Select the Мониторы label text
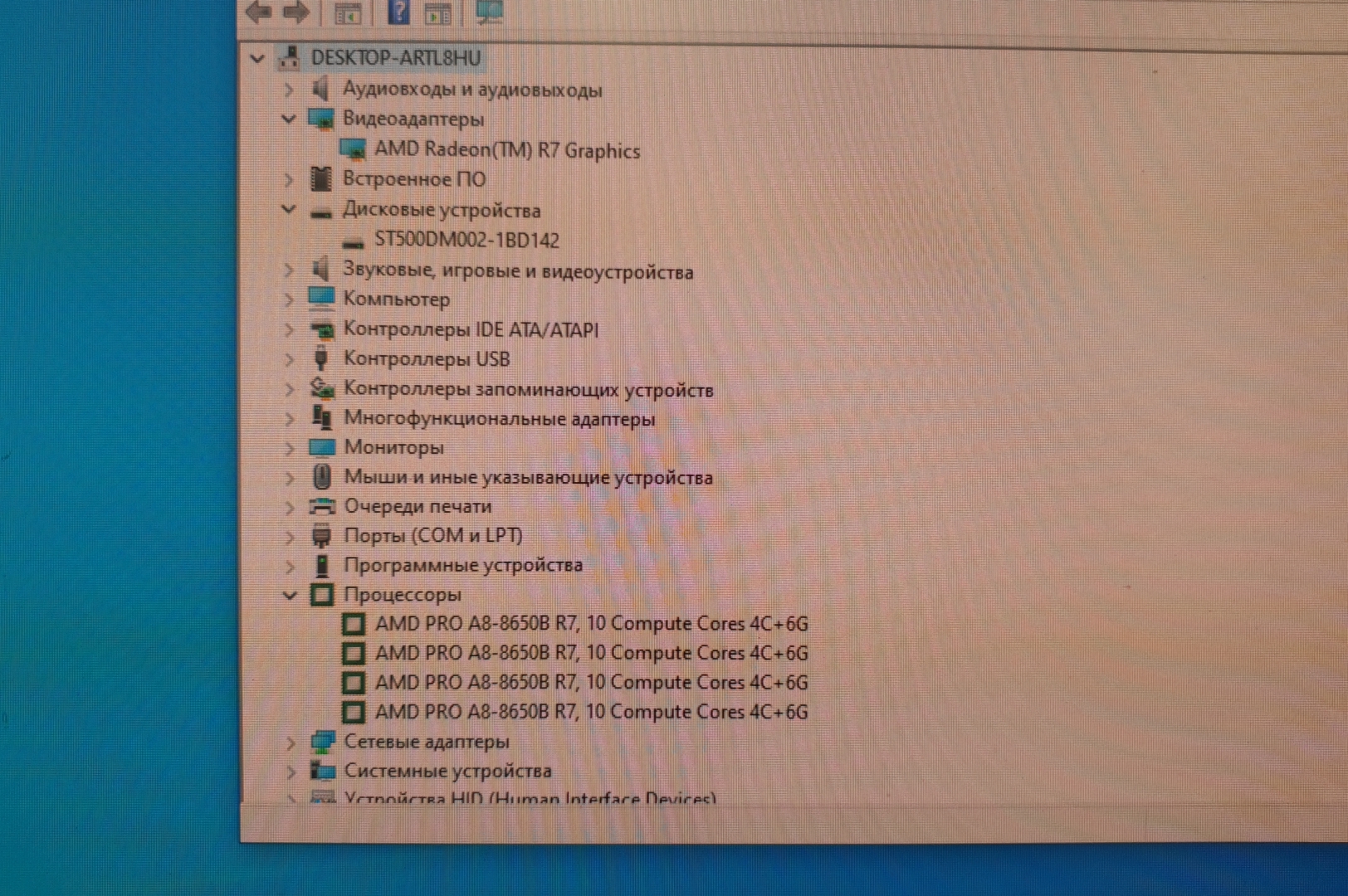 (x=394, y=447)
